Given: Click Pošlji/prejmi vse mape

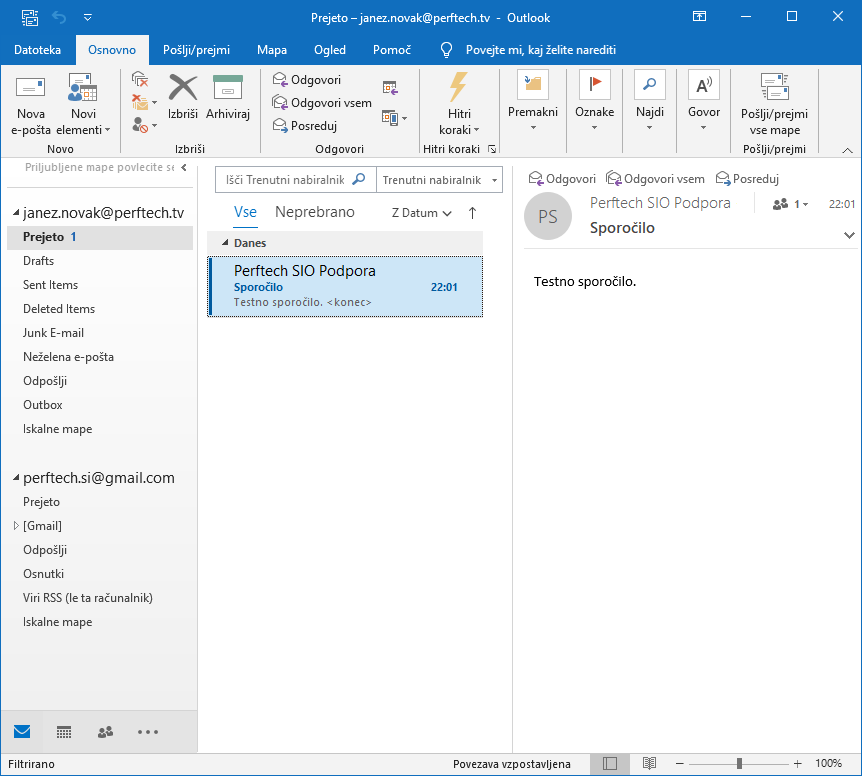Looking at the screenshot, I should pyautogui.click(x=774, y=104).
